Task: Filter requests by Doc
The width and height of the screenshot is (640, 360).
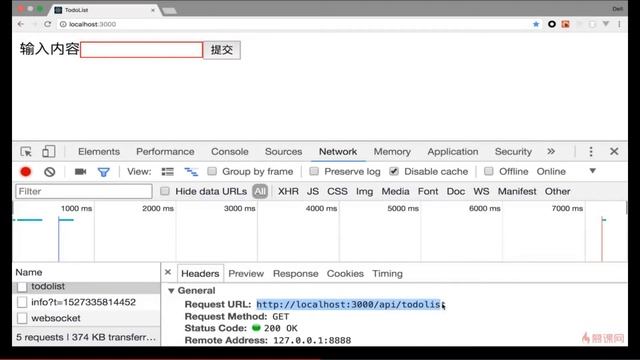Action: click(x=456, y=191)
